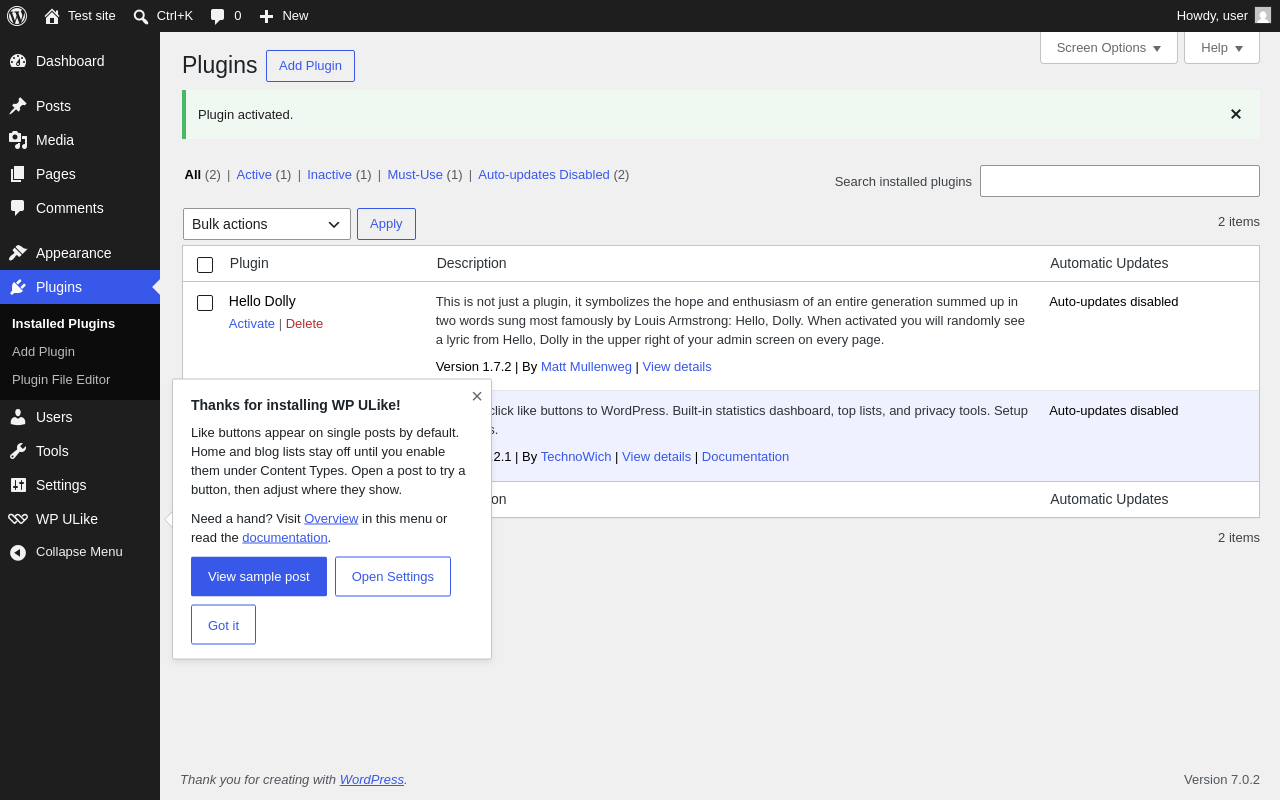Screen dimensions: 1280x800
Task: Click the Plugins plug icon in sidebar
Action: 18,287
